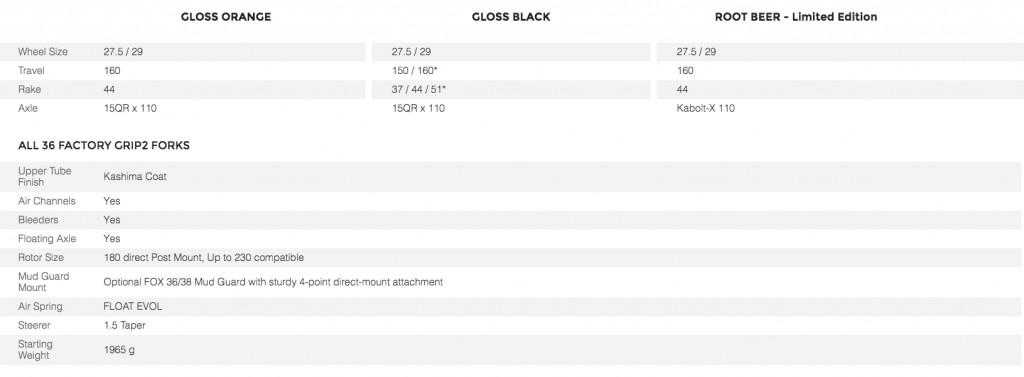Click the ALL 36 FACTORY GRIP2 FORKS heading
This screenshot has width=1024, height=377.
click(104, 146)
